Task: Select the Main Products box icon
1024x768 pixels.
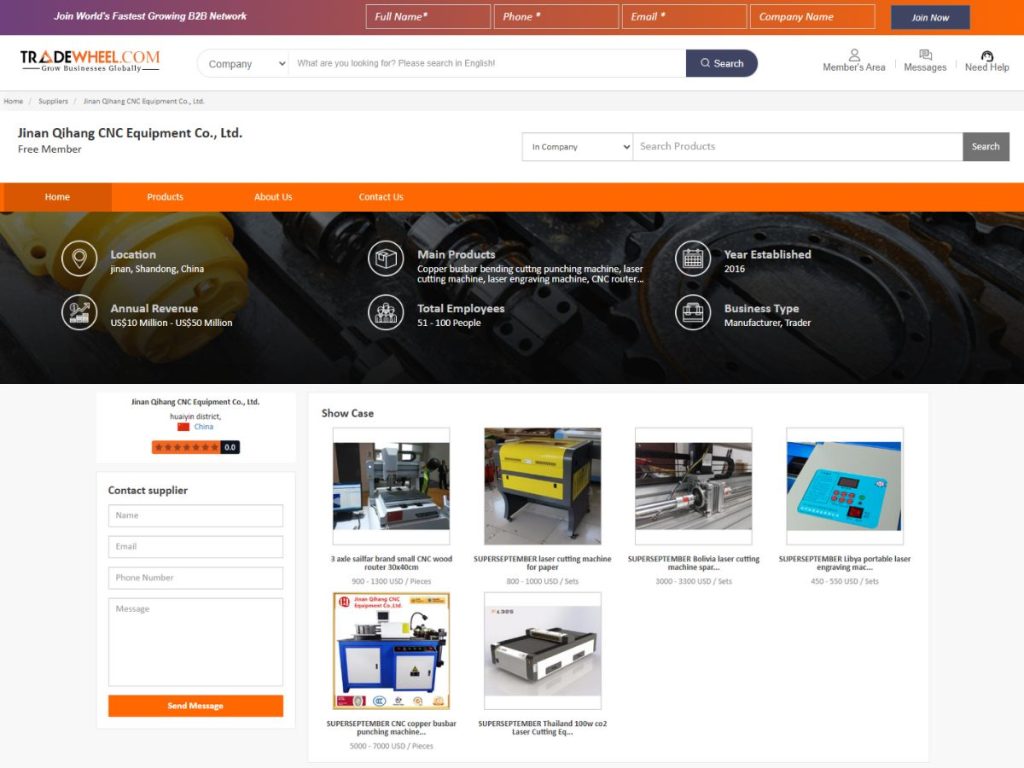Action: point(386,259)
